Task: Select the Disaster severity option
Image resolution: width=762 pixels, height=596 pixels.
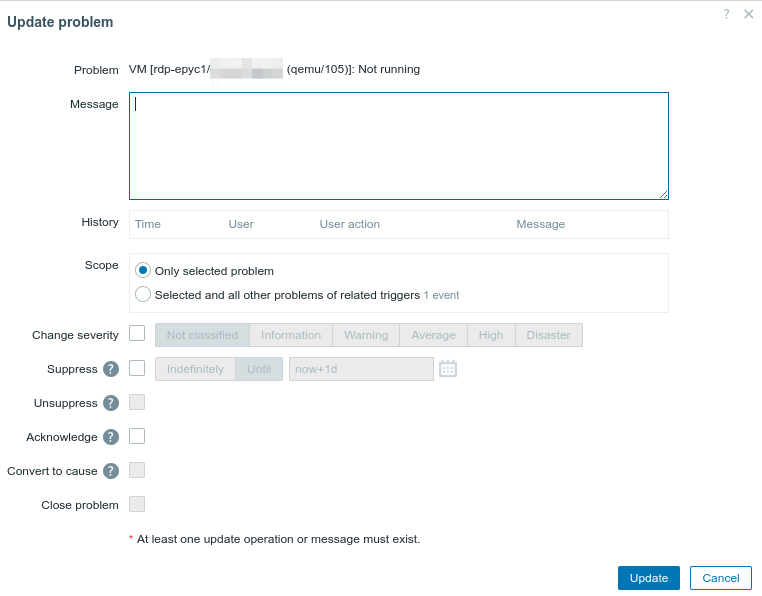Action: [x=549, y=335]
